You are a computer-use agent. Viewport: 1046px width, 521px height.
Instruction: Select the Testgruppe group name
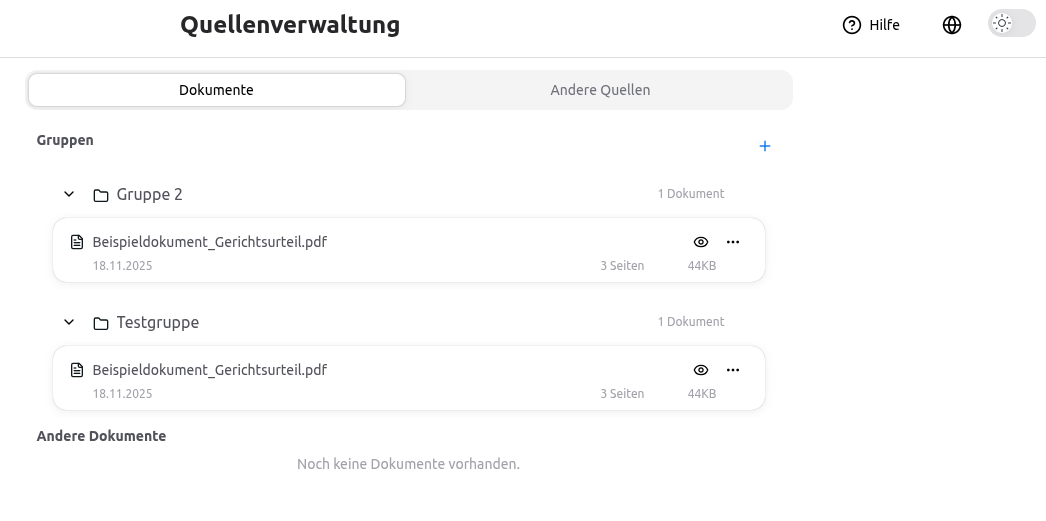(158, 322)
